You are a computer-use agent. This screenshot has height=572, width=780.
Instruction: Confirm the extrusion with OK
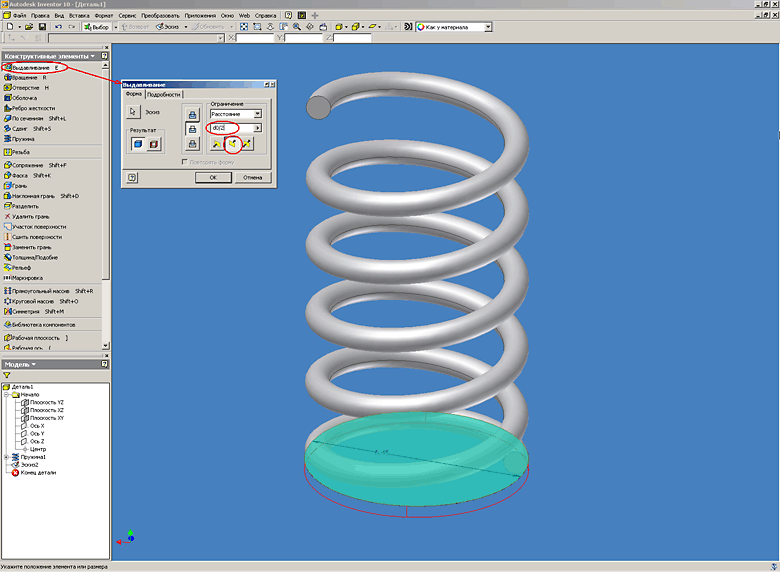[x=213, y=177]
